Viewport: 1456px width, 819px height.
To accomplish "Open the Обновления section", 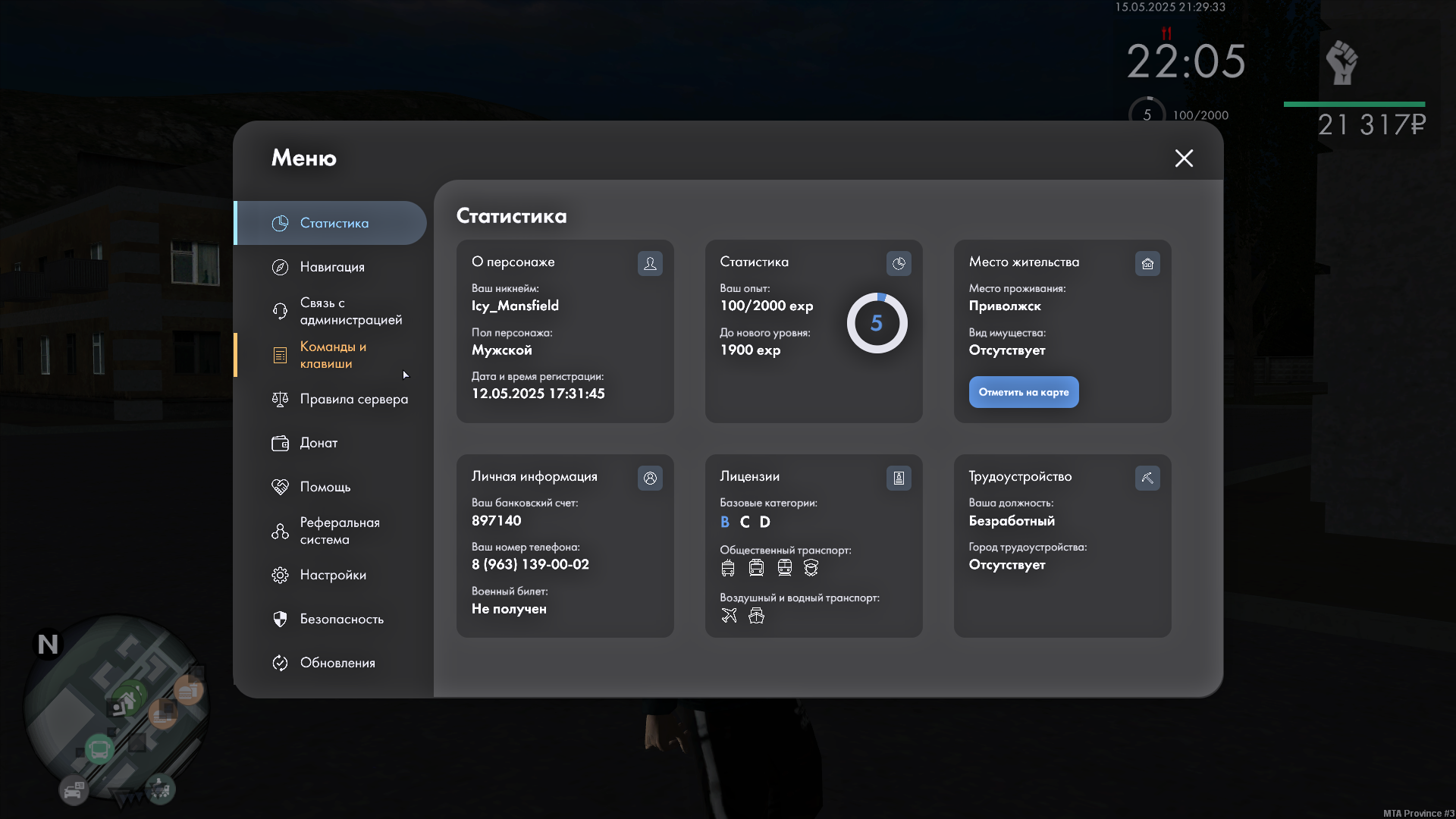I will tap(331, 663).
